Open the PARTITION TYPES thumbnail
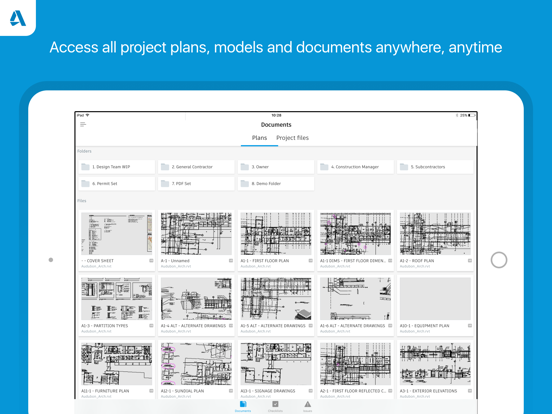The height and width of the screenshot is (414, 552). (x=117, y=299)
